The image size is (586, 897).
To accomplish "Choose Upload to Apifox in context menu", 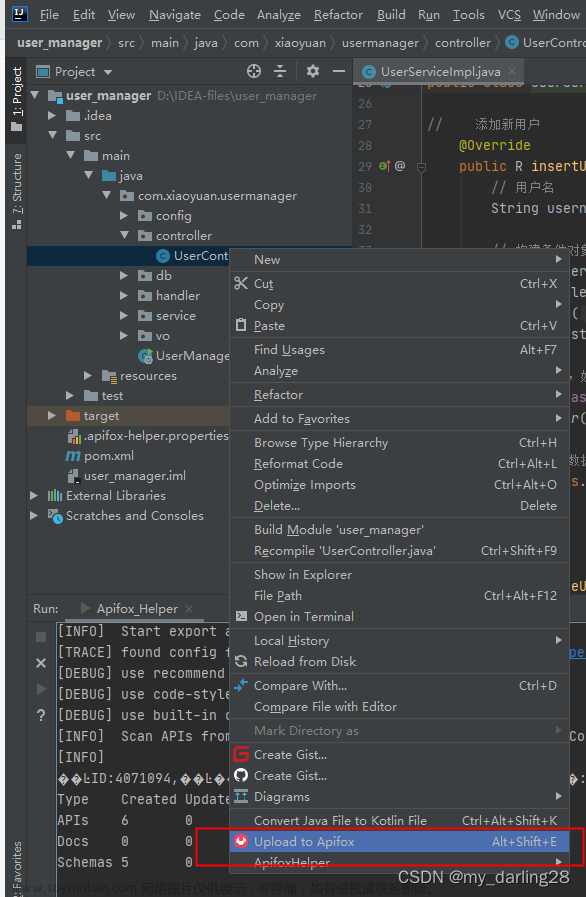I will pos(399,842).
